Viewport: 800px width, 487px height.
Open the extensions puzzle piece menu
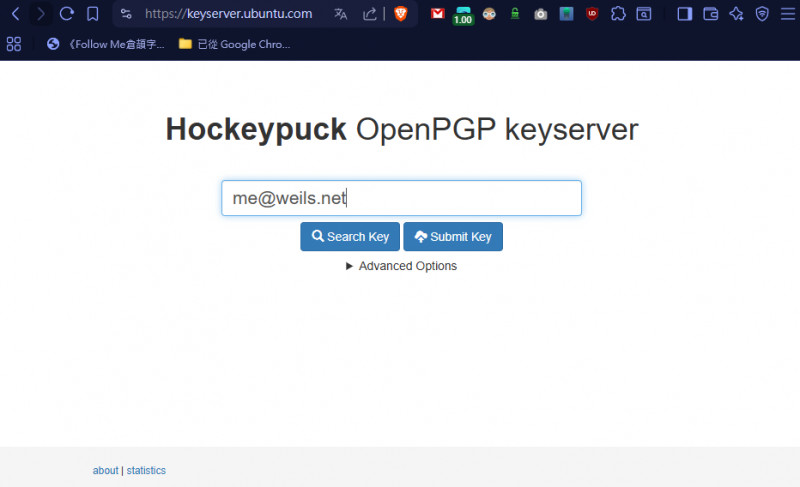click(618, 14)
